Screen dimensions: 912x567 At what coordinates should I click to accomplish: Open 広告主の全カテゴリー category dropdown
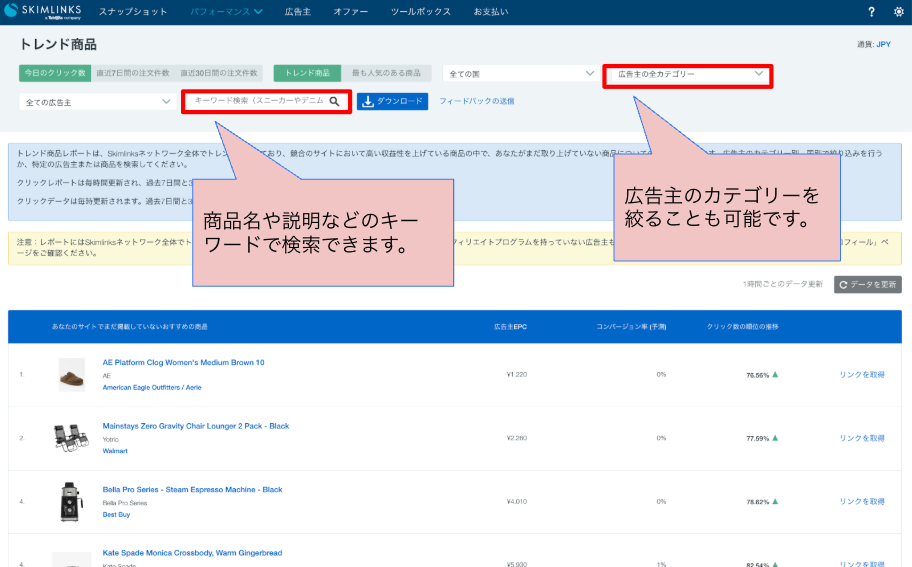click(x=688, y=74)
